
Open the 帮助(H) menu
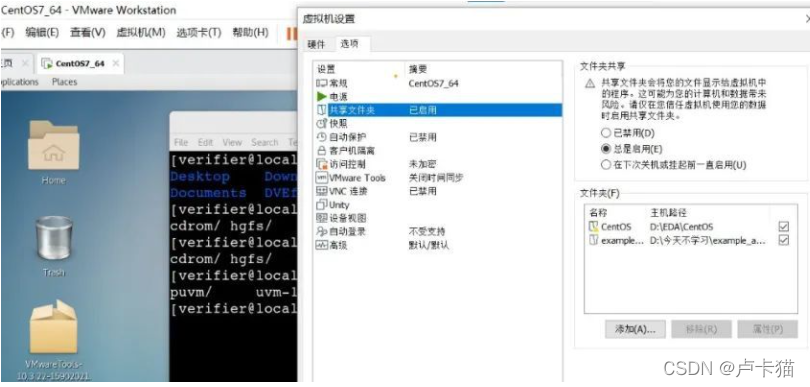[x=250, y=33]
